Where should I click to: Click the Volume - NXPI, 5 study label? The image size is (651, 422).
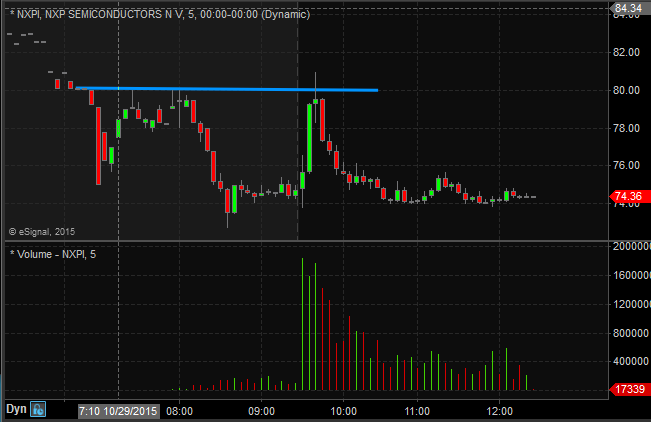click(x=53, y=254)
